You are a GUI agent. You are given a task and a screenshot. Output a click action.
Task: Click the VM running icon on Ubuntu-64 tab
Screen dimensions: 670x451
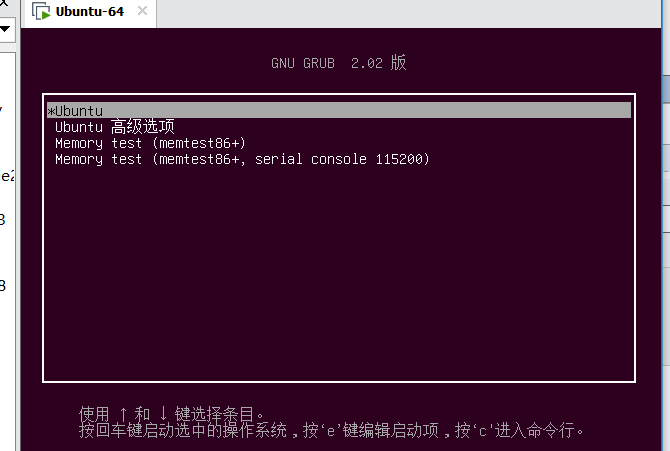(42, 13)
